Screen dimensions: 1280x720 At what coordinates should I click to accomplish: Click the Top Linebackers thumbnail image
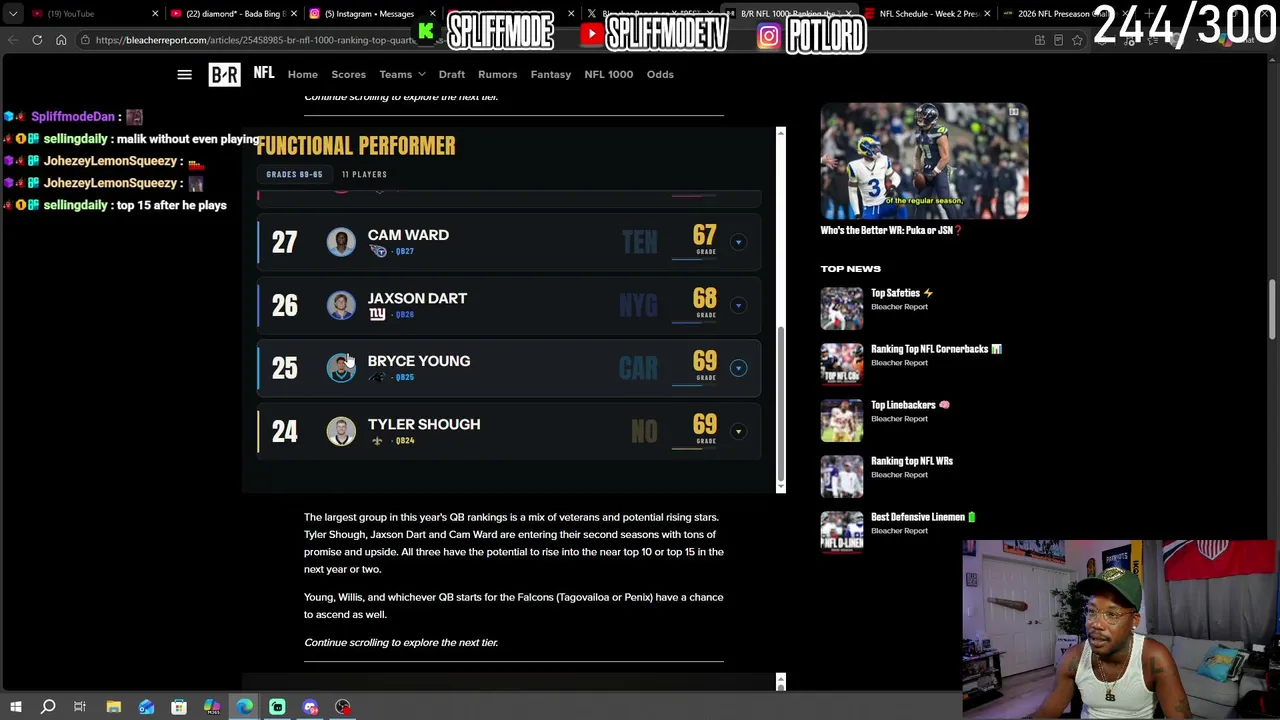(x=842, y=421)
